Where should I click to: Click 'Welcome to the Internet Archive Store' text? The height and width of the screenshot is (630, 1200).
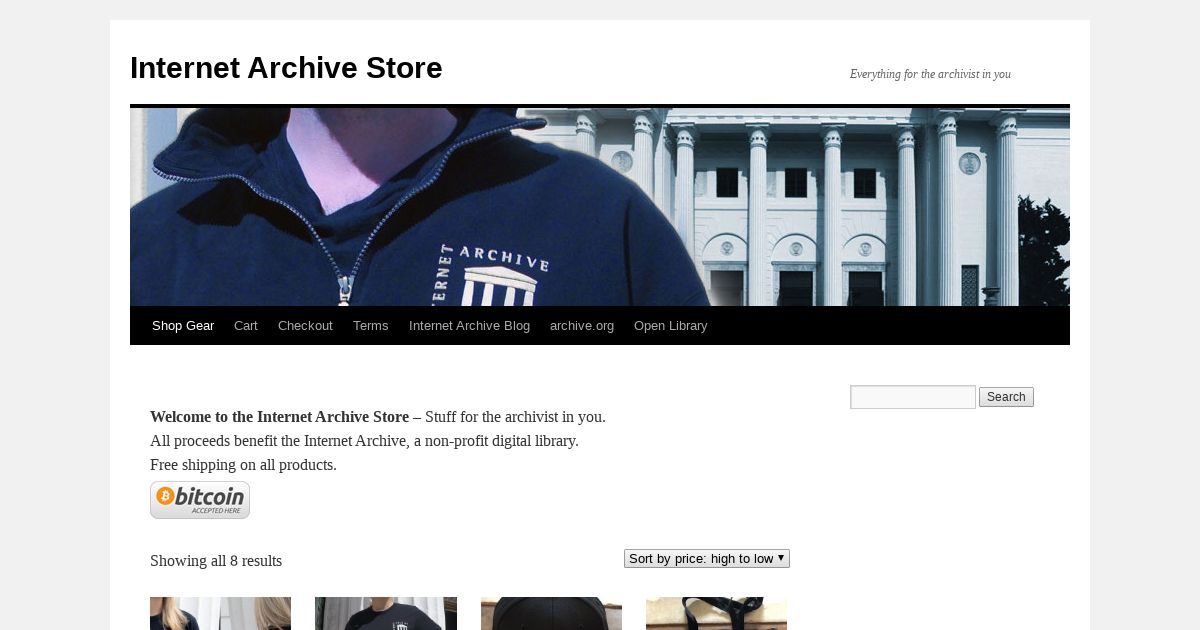click(x=279, y=417)
